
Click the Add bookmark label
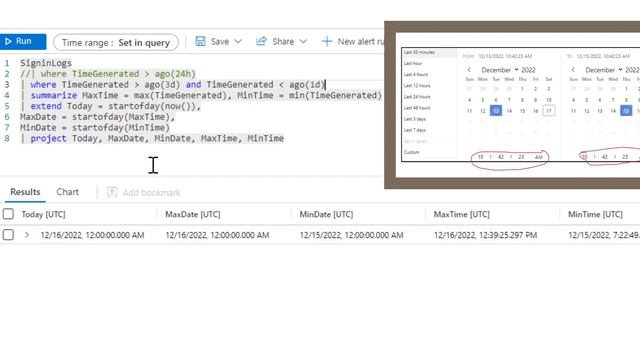click(151, 193)
